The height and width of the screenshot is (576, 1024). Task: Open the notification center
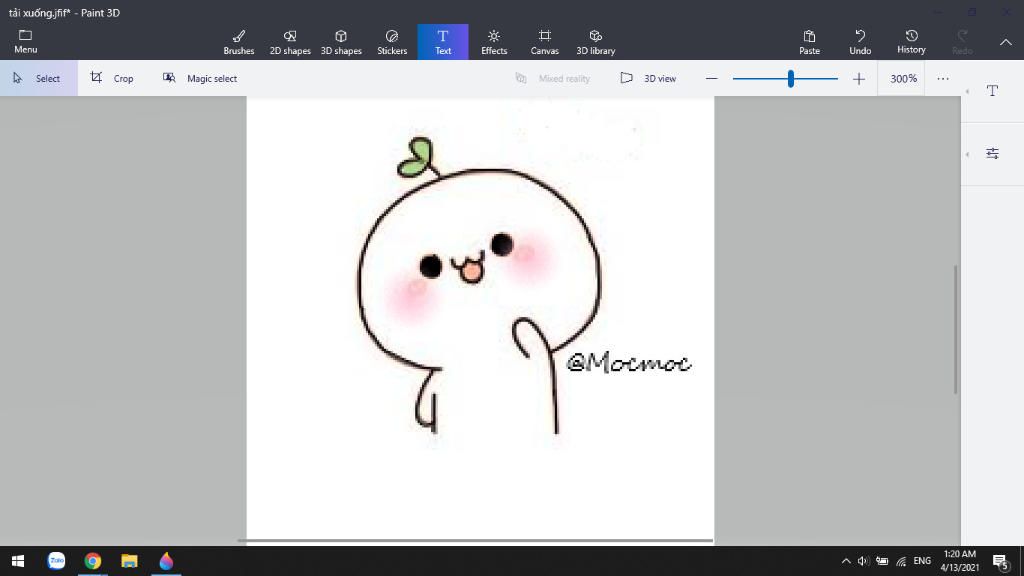point(1000,561)
